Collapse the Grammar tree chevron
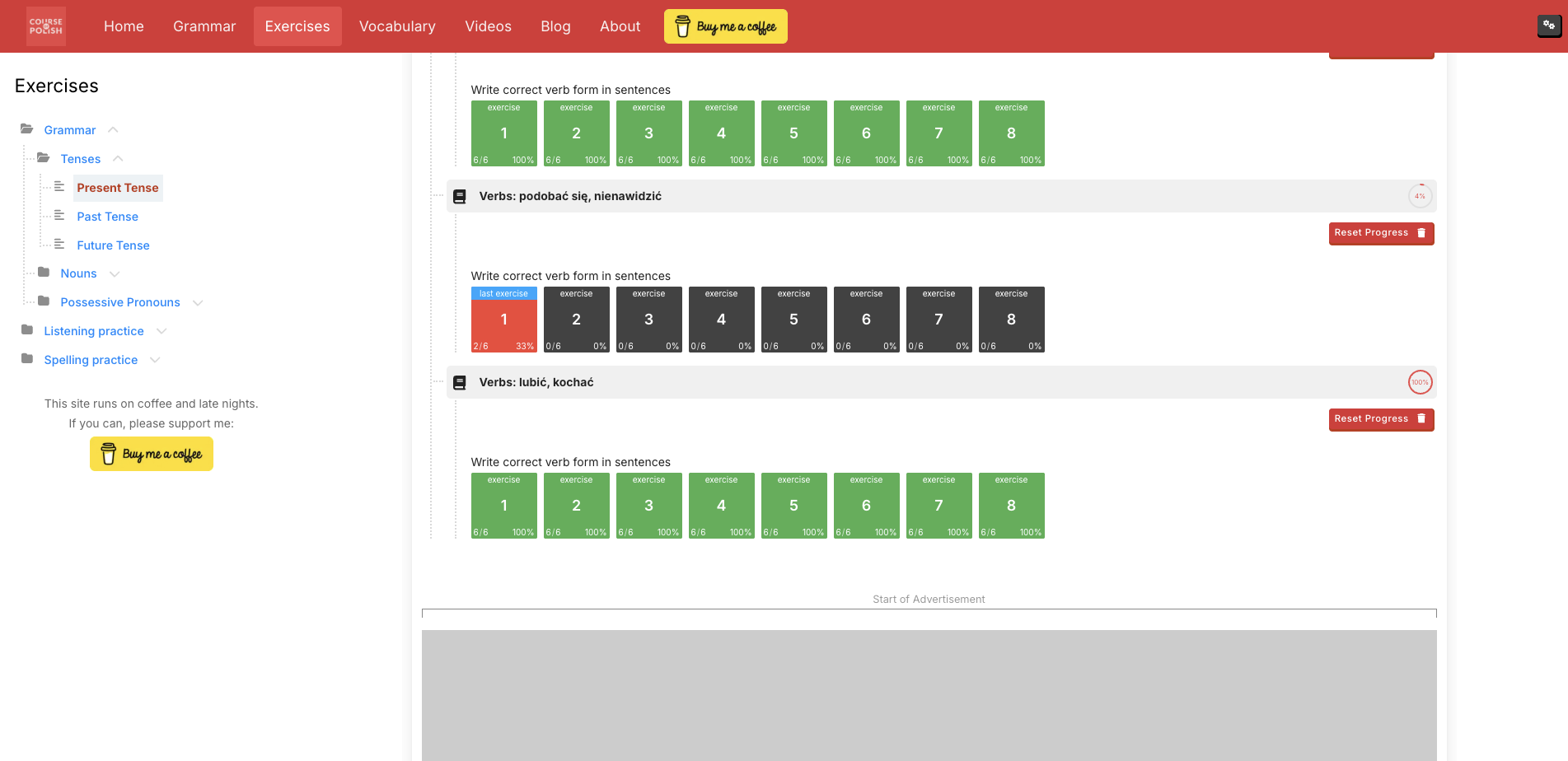This screenshot has height=761, width=1568. pyautogui.click(x=113, y=130)
